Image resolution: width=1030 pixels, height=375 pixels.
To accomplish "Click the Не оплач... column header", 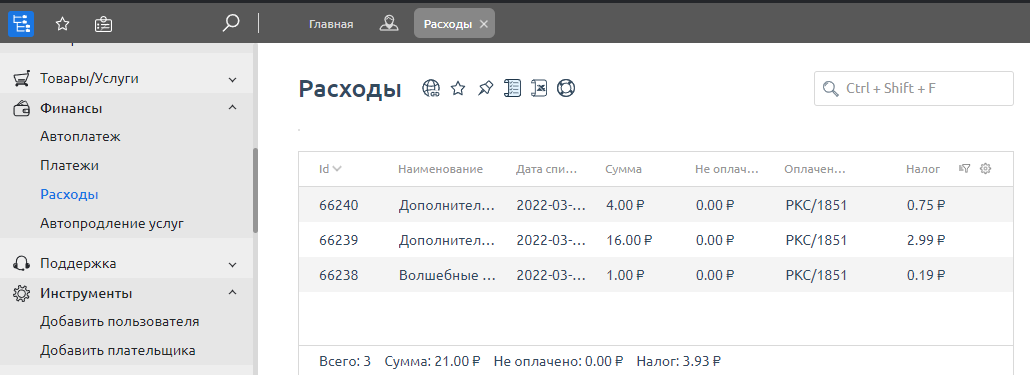I will tap(727, 169).
